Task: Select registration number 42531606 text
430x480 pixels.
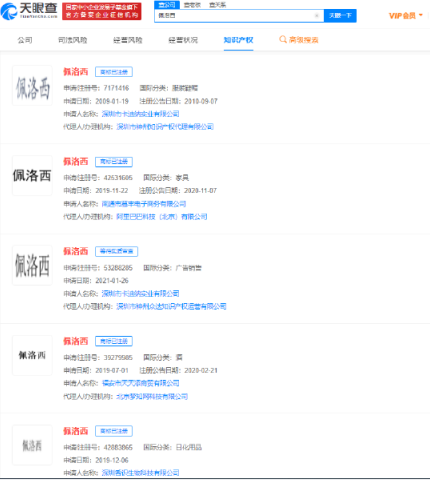Action: pos(118,178)
